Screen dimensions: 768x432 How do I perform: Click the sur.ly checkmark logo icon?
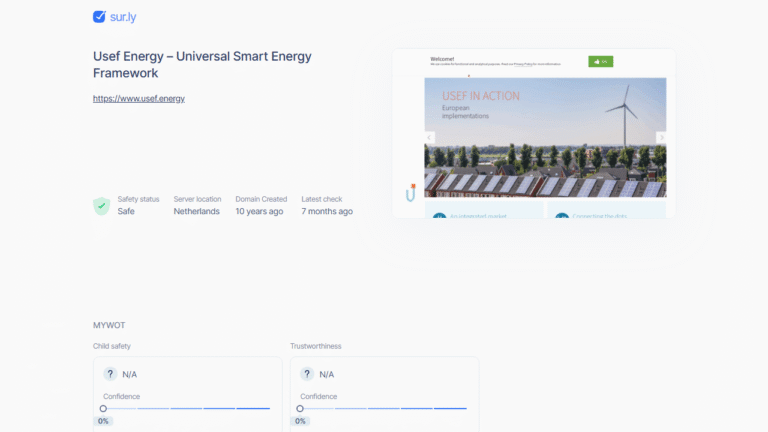click(x=99, y=16)
